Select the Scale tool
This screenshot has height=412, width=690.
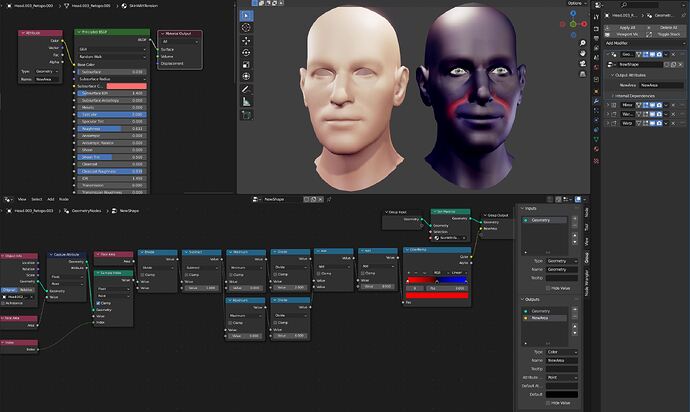pyautogui.click(x=246, y=65)
